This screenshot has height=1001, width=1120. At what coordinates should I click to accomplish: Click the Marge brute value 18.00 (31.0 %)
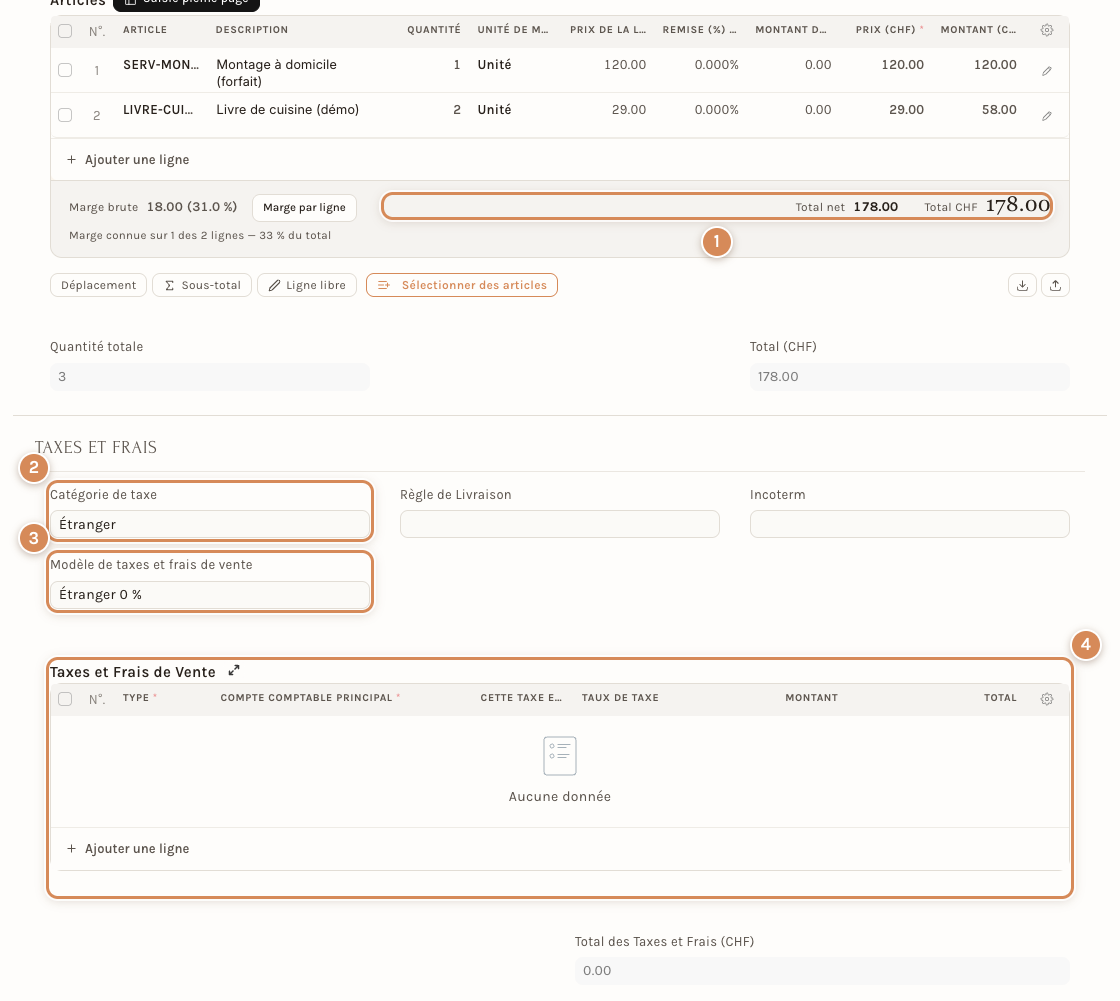tap(192, 206)
